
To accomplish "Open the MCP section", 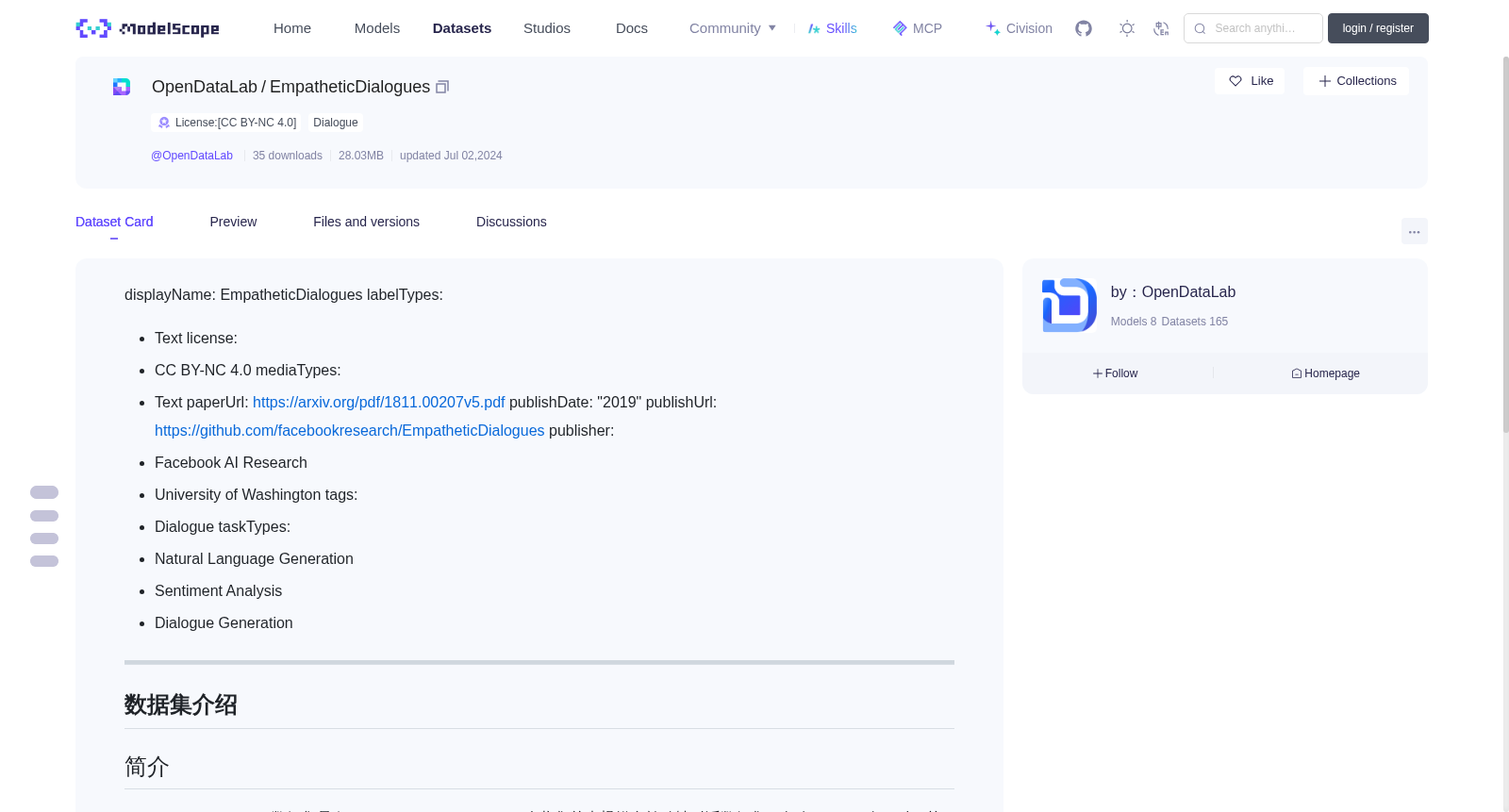I will coord(918,28).
